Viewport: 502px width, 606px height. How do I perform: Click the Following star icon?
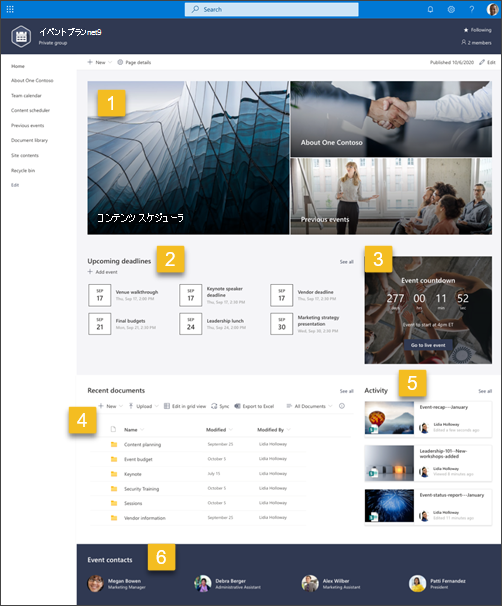click(x=466, y=30)
